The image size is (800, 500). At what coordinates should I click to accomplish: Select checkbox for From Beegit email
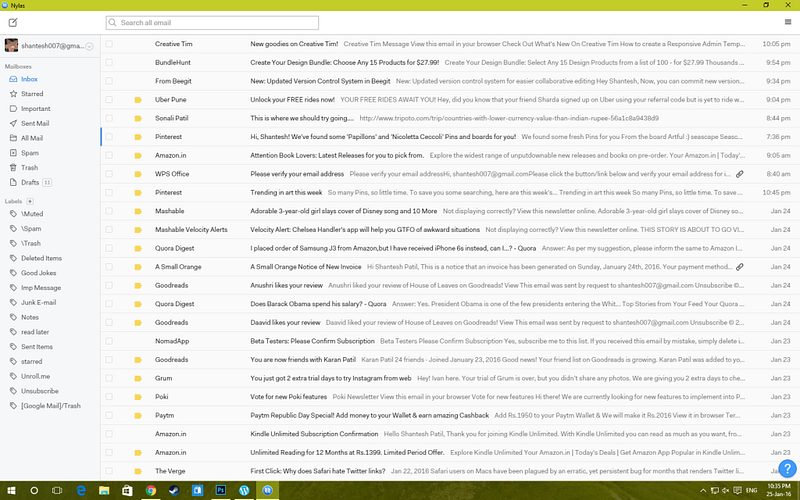(109, 81)
